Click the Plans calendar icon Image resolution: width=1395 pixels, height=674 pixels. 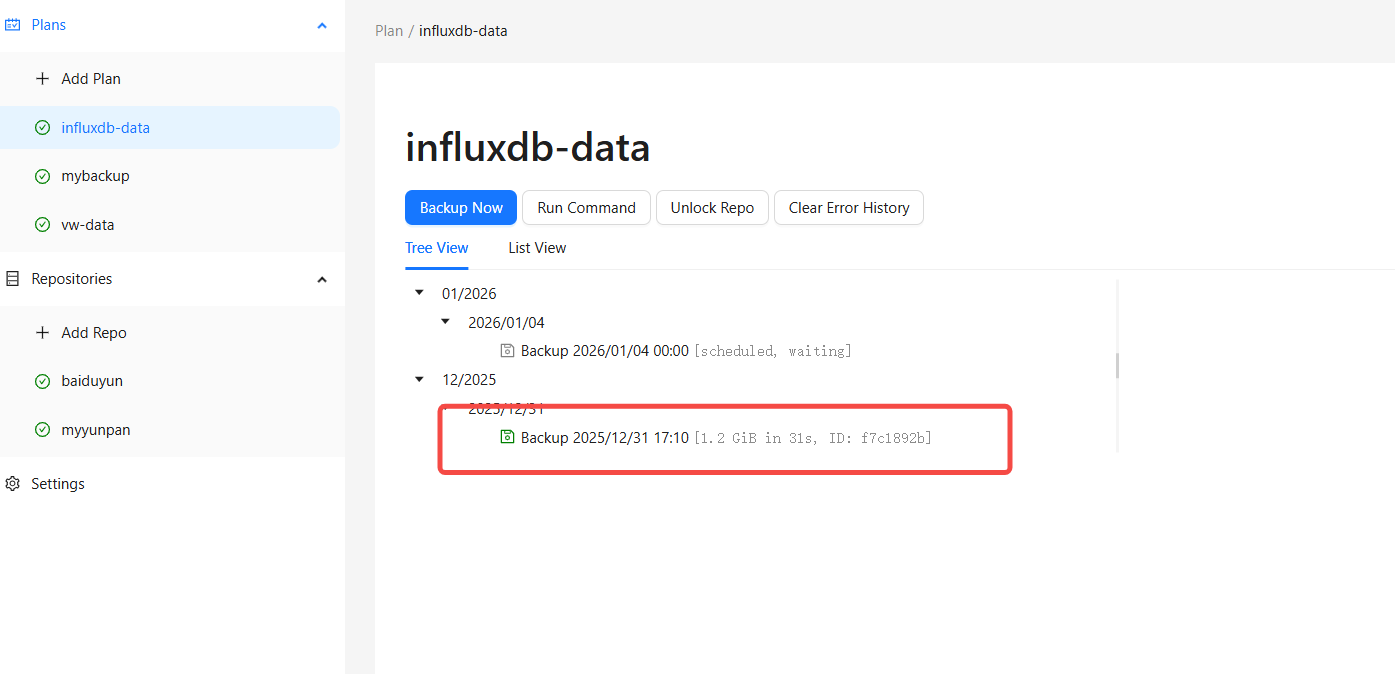pos(13,25)
